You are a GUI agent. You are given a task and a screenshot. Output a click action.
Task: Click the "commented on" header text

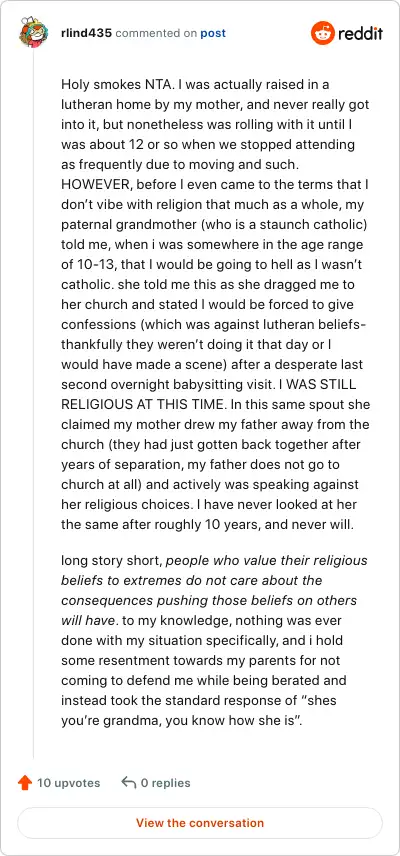click(156, 33)
